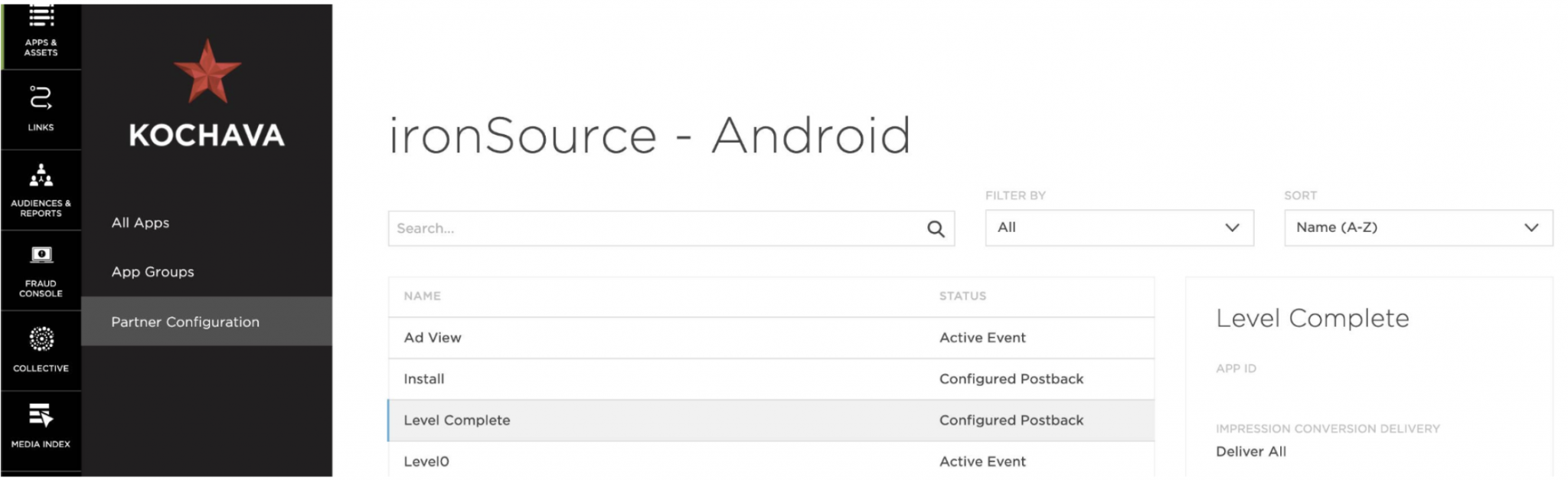Select the Ad View event row
The height and width of the screenshot is (481, 1568).
pyautogui.click(x=771, y=338)
